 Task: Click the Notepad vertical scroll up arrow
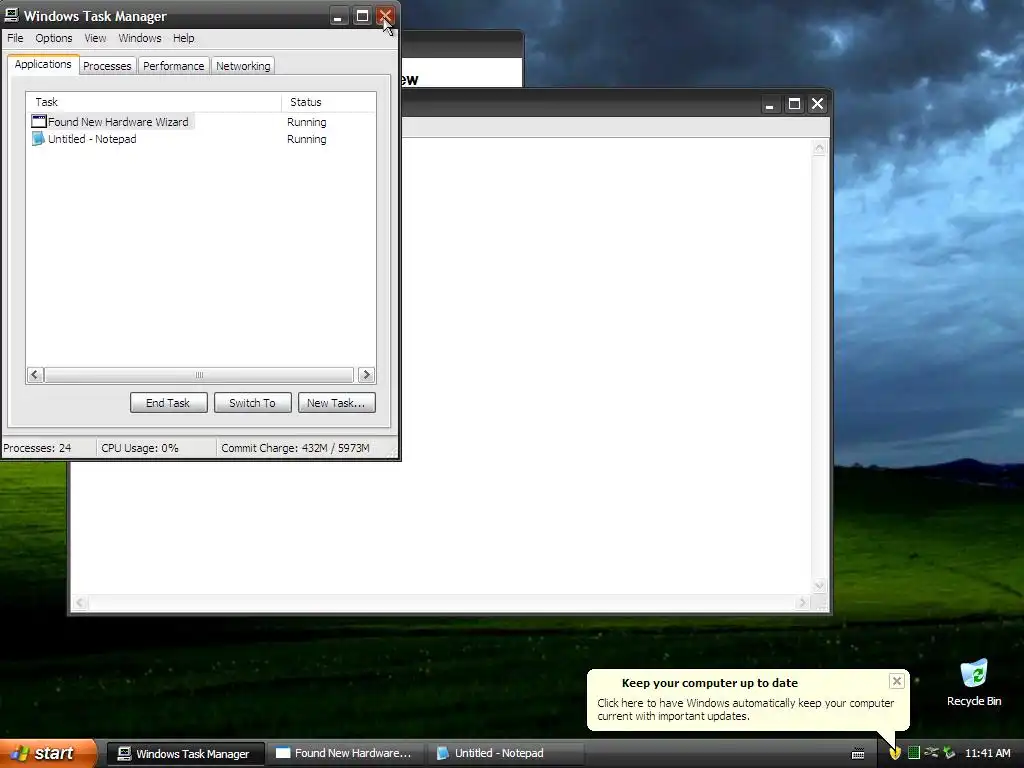820,148
